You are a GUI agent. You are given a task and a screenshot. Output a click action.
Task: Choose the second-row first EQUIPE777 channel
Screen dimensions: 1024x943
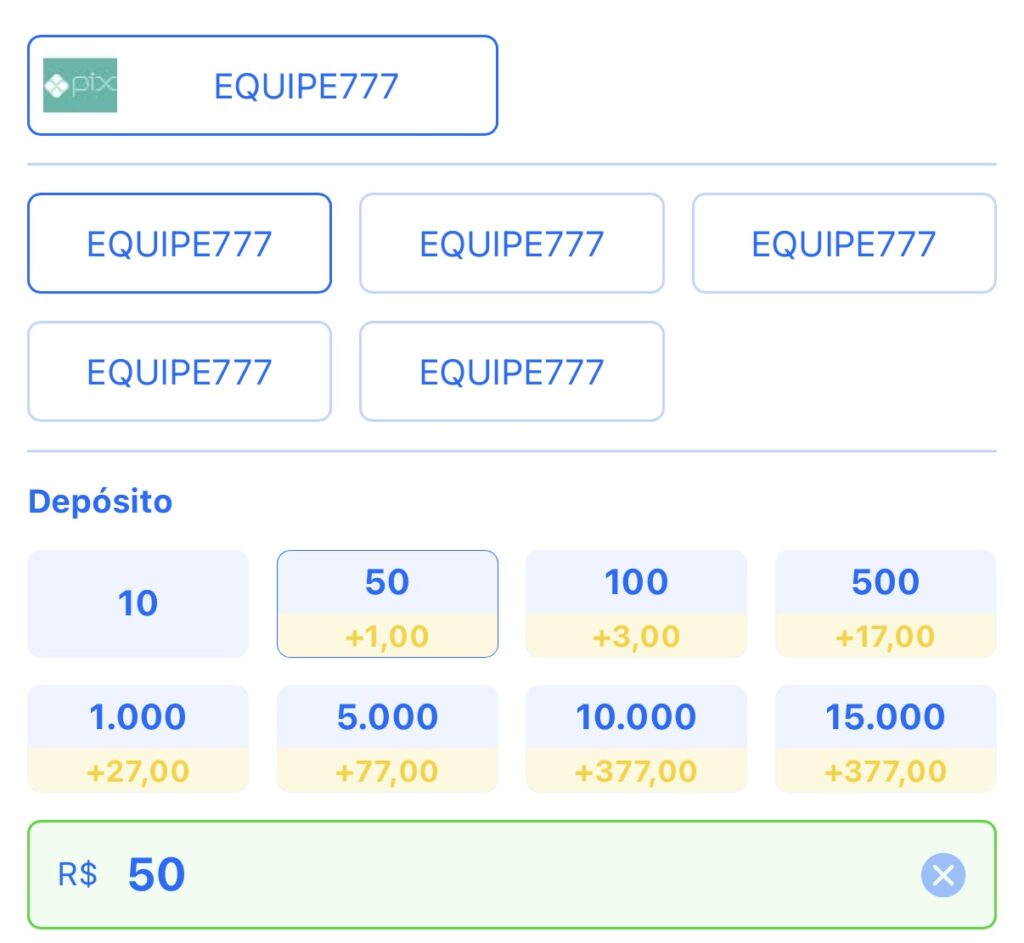tap(180, 372)
